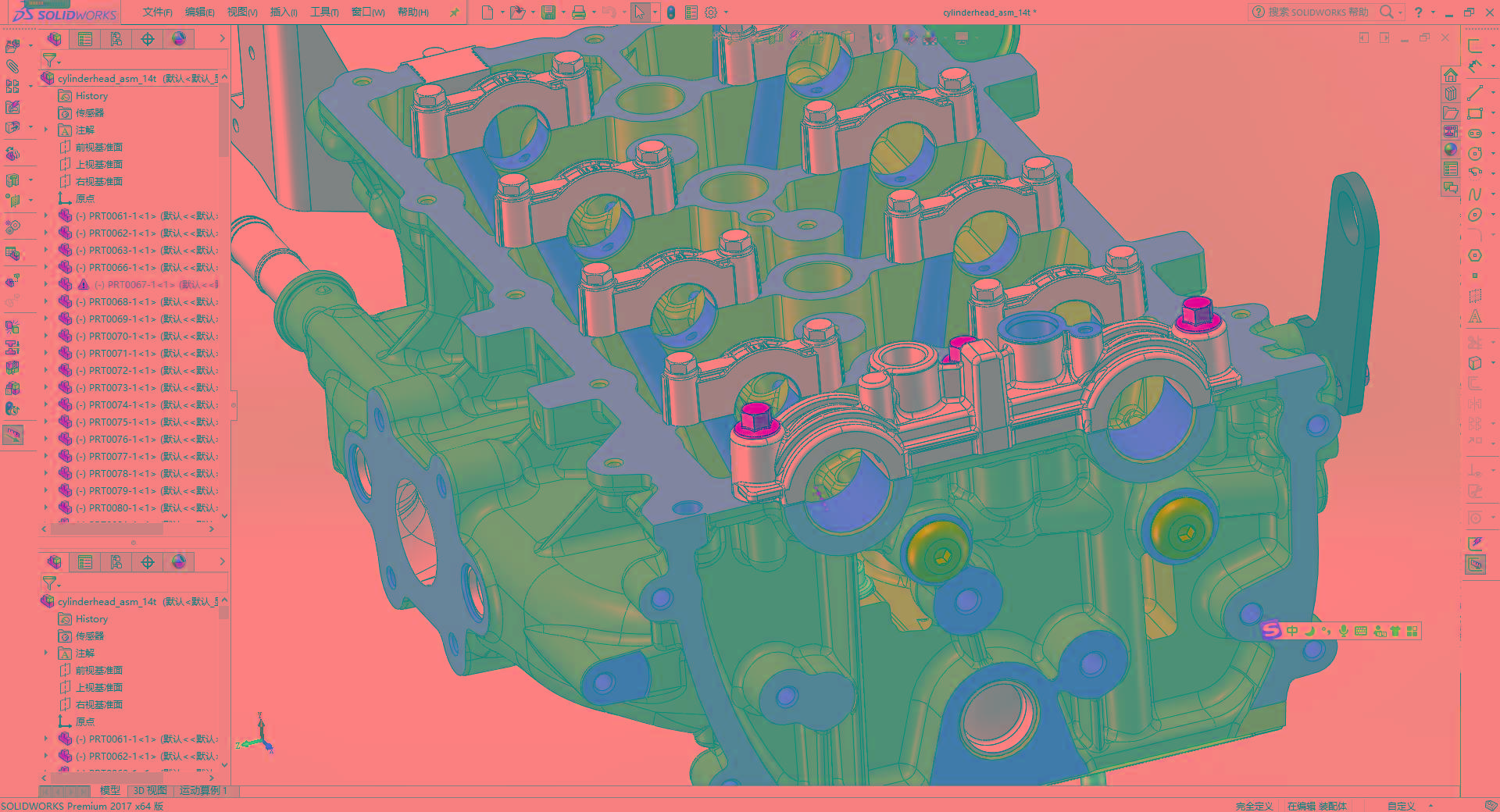The image size is (1500, 812).
Task: Toggle Chinese/English mode on the IME bar
Action: click(1292, 631)
